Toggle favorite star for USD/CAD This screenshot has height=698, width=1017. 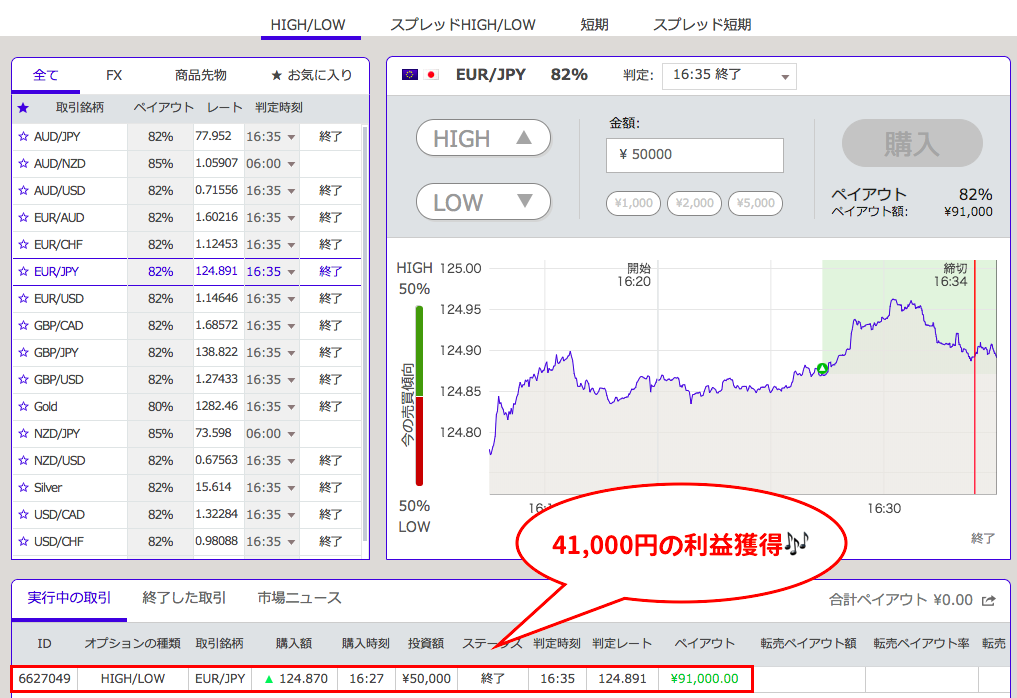[x=24, y=514]
